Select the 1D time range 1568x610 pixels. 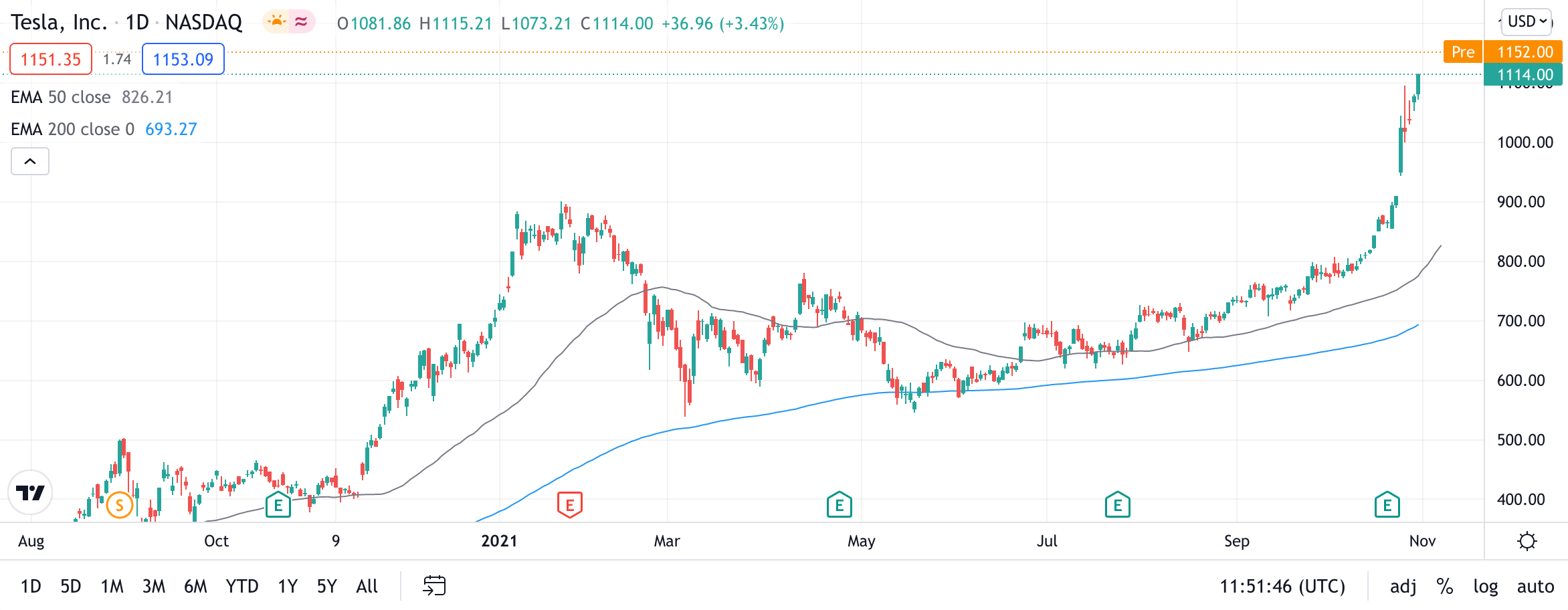click(x=31, y=587)
